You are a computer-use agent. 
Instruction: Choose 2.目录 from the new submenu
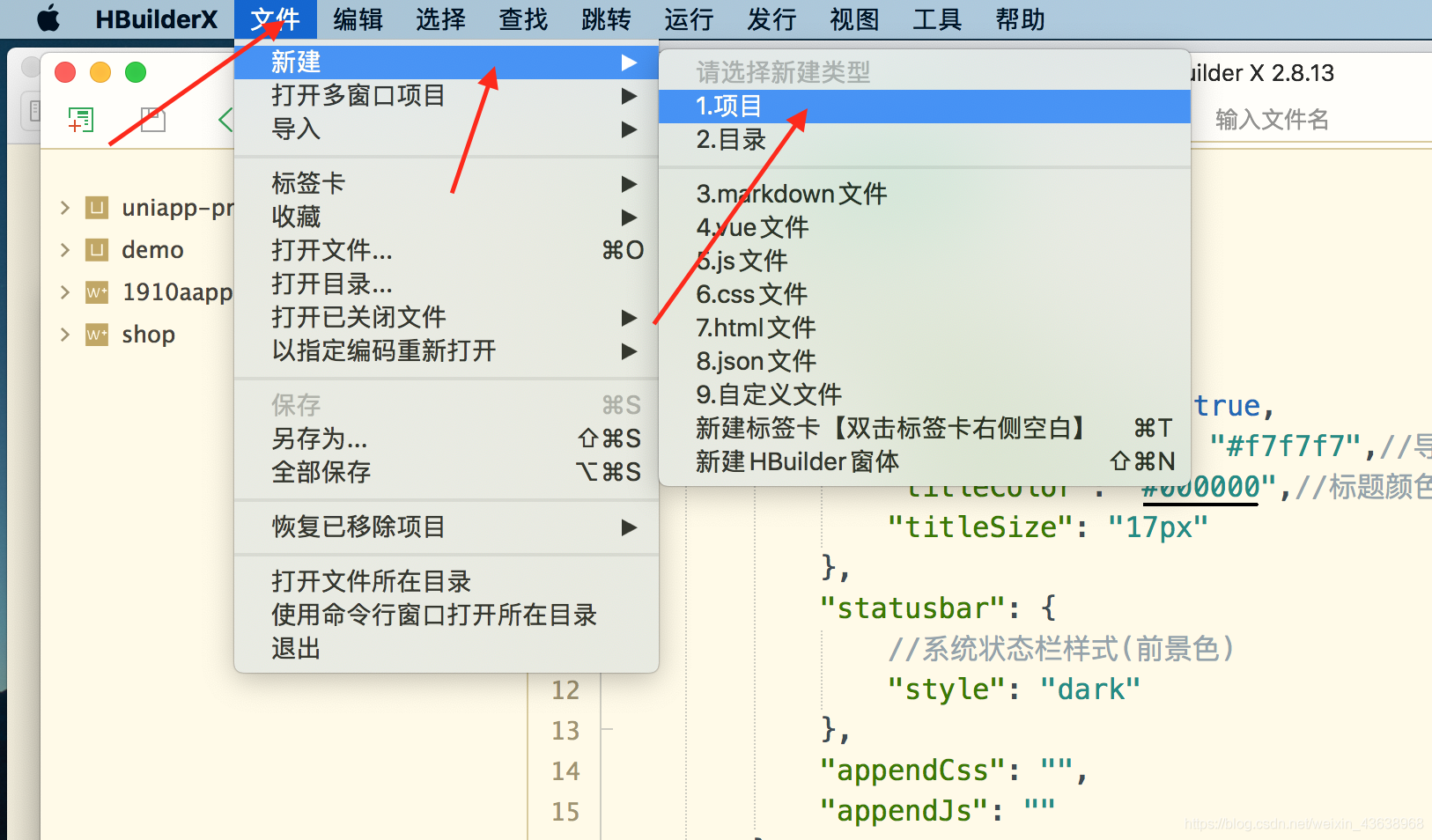(925, 139)
